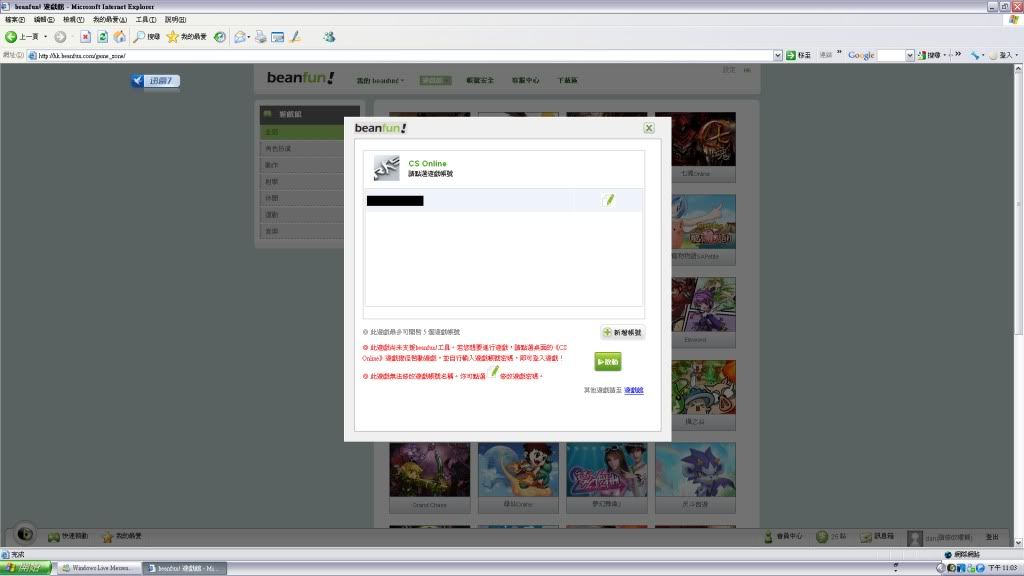Click the beanfun logo in page header
This screenshot has height=576, width=1024.
pyautogui.click(x=300, y=78)
